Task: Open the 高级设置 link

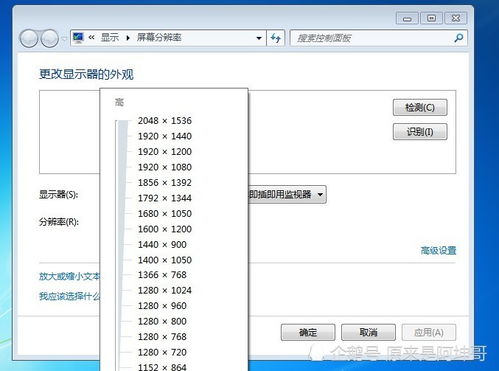Action: [x=438, y=250]
